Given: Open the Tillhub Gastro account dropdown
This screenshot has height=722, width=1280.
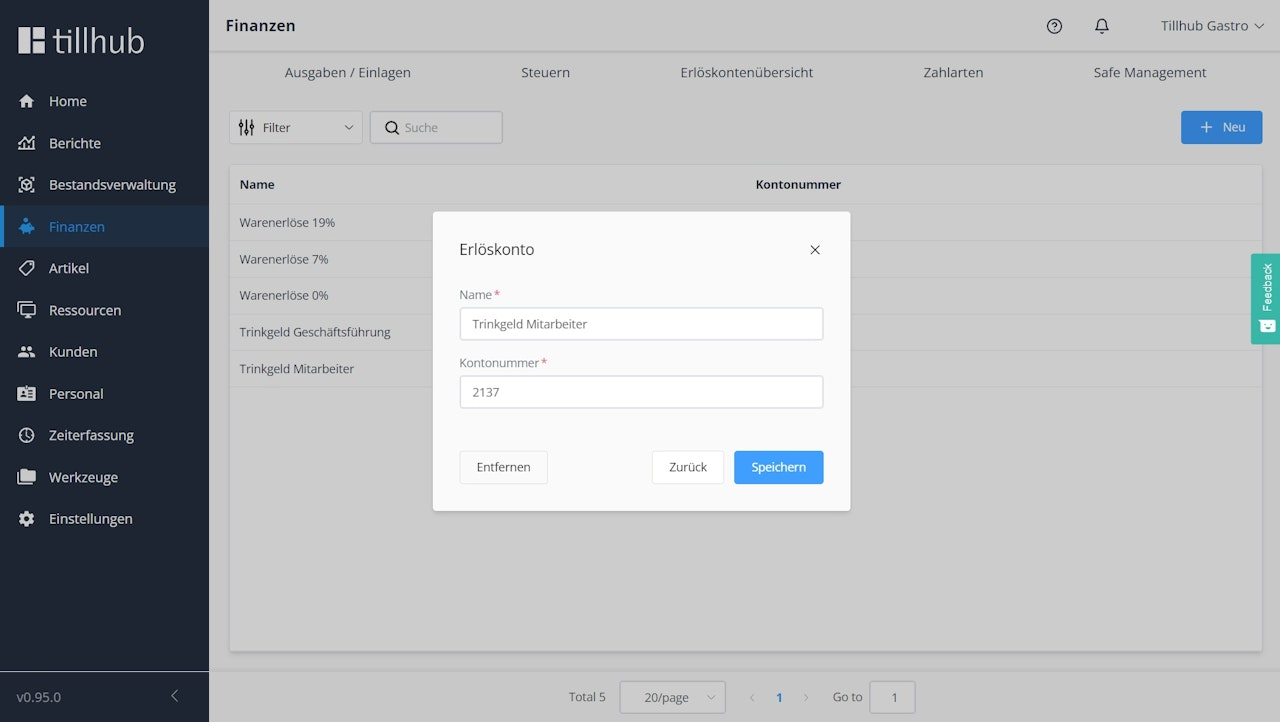Looking at the screenshot, I should tap(1212, 26).
